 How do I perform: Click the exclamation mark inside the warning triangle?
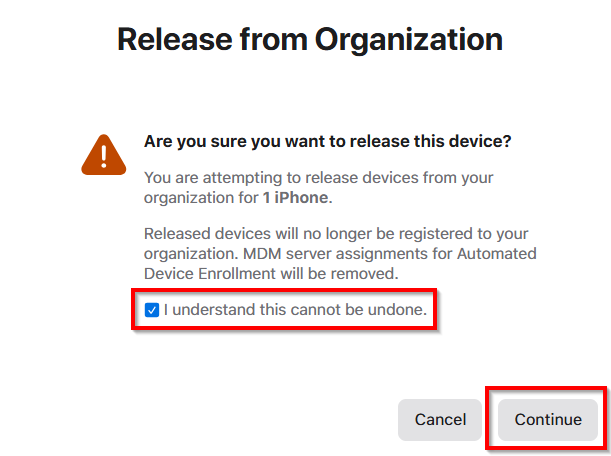pos(104,156)
